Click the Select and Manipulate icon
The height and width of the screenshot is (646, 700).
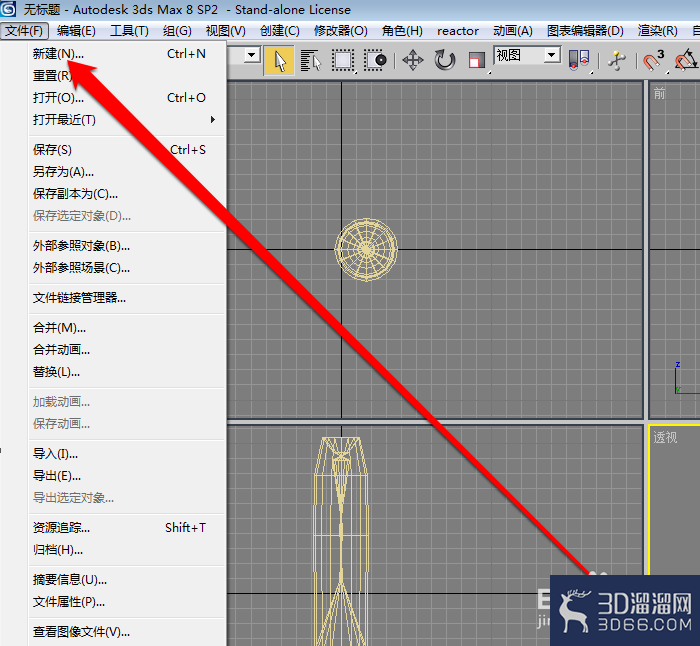[617, 60]
